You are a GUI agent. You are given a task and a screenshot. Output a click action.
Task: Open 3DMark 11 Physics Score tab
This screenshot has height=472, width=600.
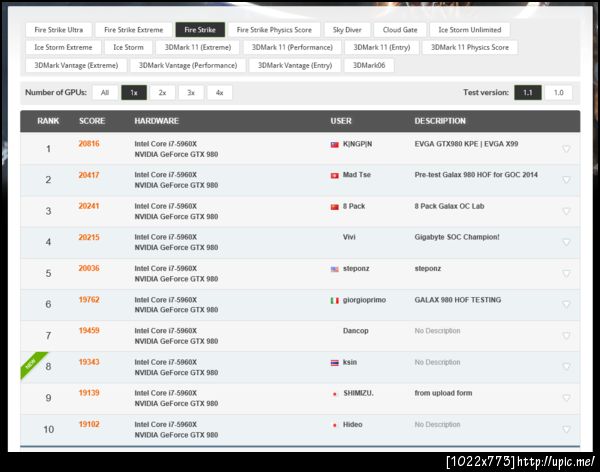click(x=470, y=47)
